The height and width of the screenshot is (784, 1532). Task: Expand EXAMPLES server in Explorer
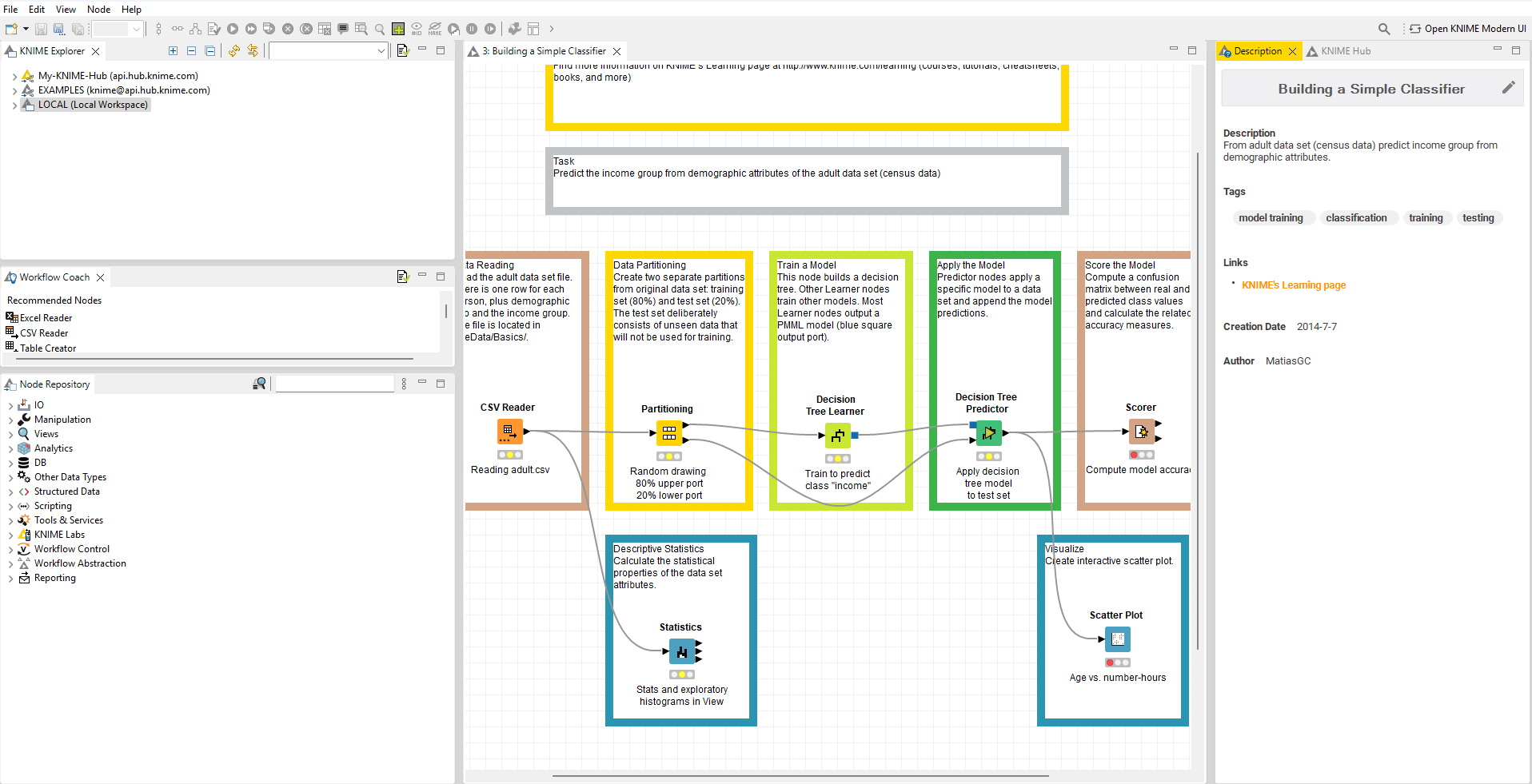[14, 91]
